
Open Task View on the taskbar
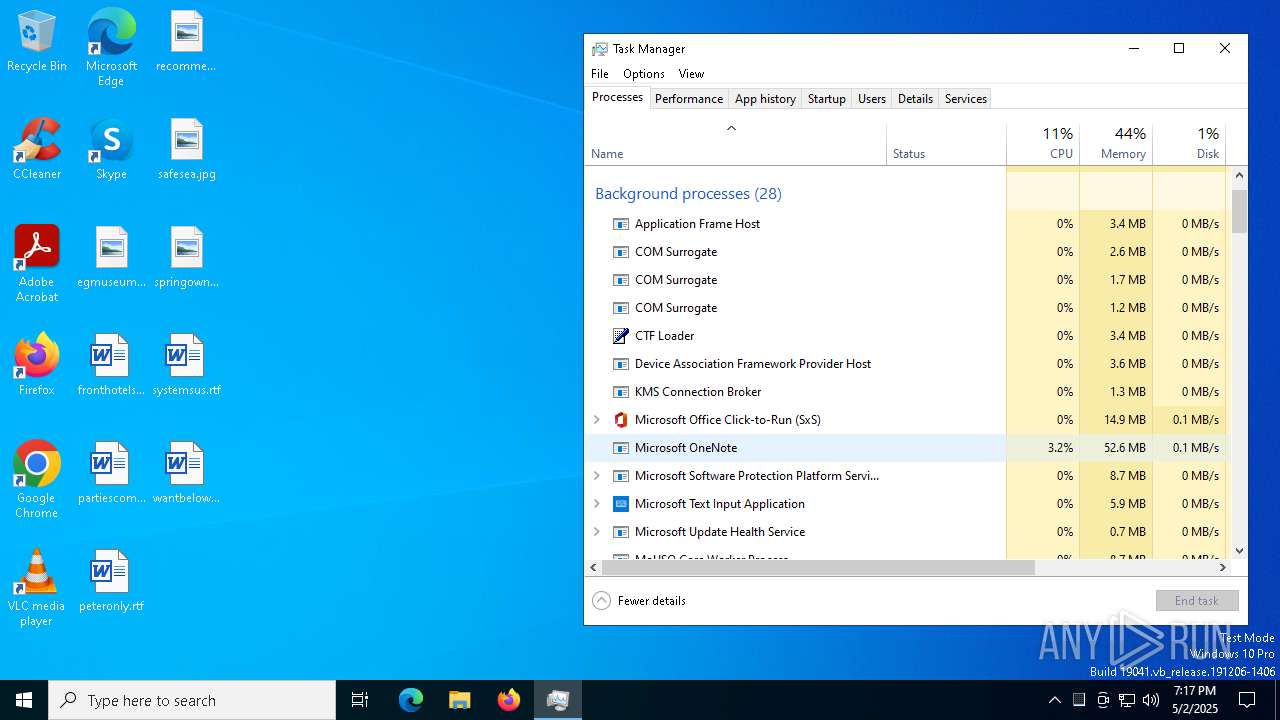point(360,700)
